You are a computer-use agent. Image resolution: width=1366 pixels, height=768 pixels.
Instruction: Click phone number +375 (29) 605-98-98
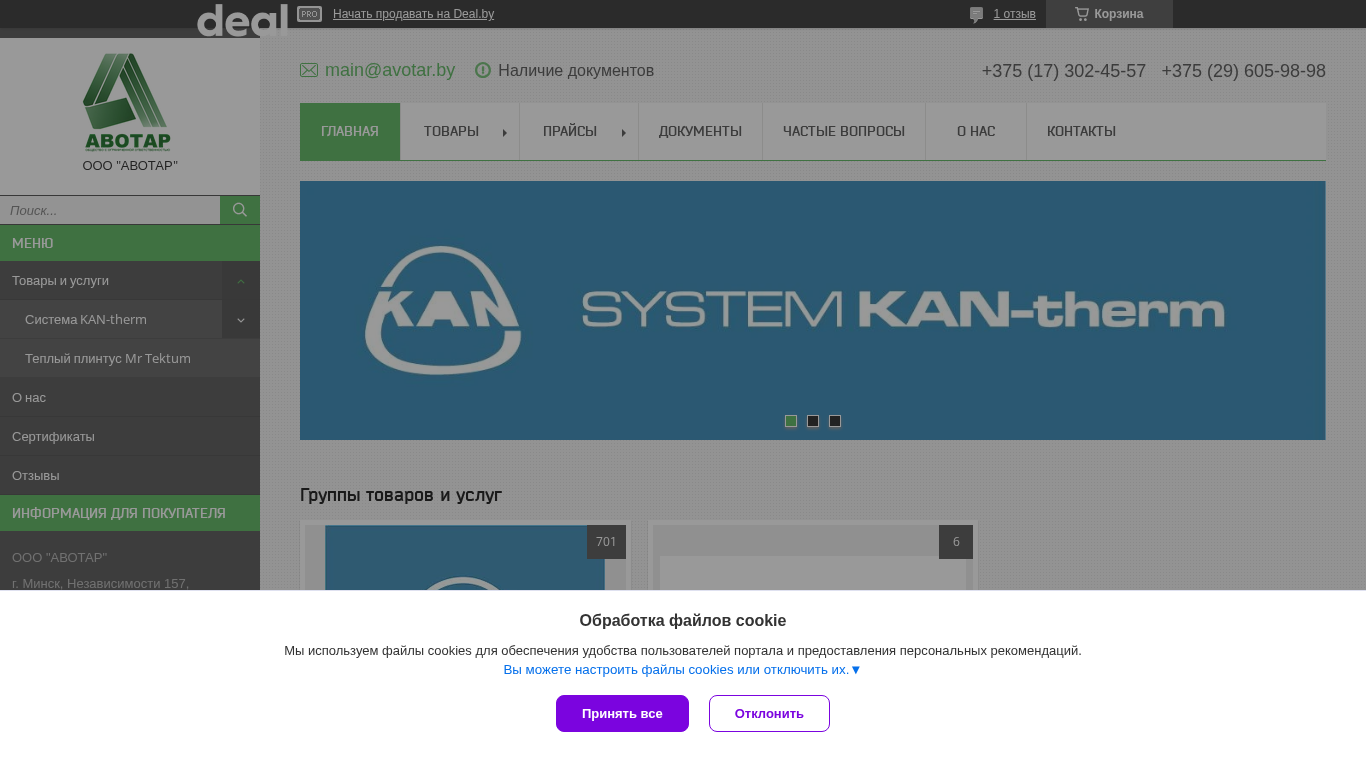pyautogui.click(x=1244, y=71)
